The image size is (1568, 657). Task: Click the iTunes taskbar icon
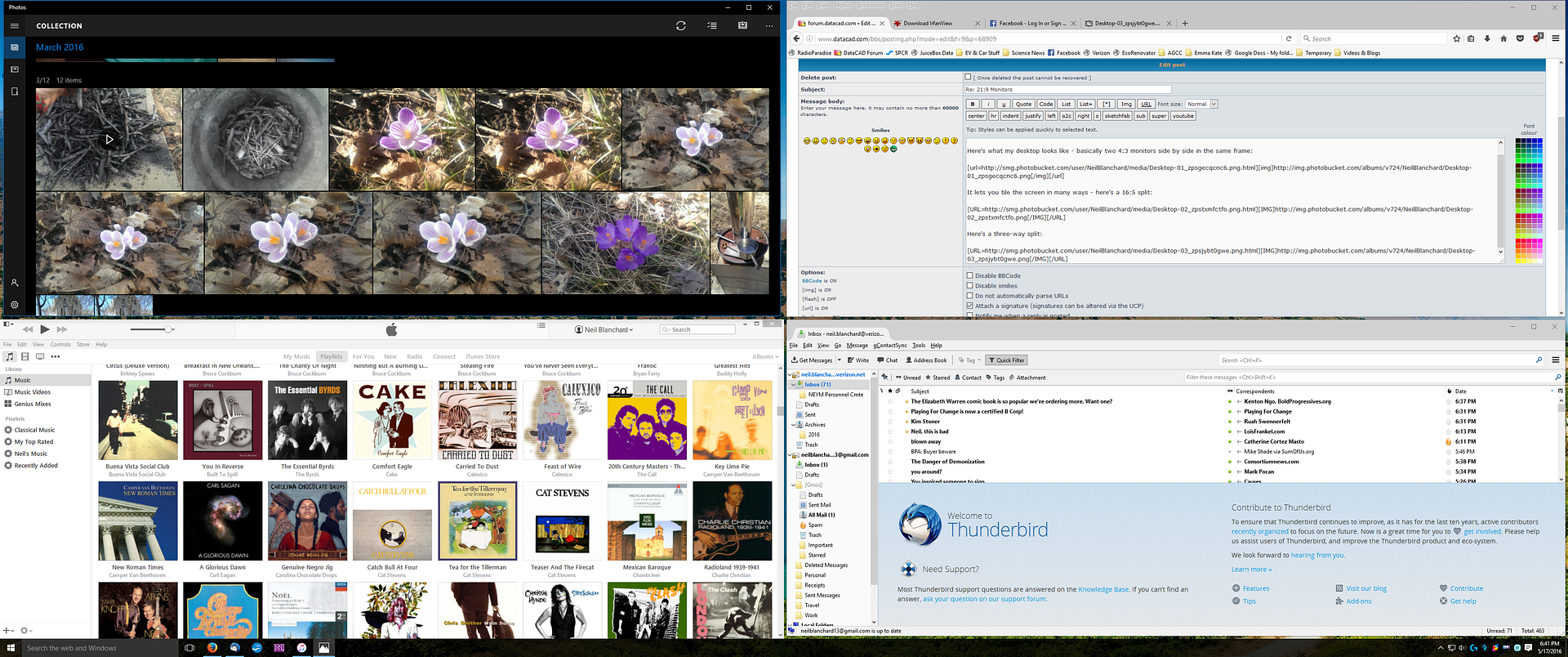(x=301, y=647)
